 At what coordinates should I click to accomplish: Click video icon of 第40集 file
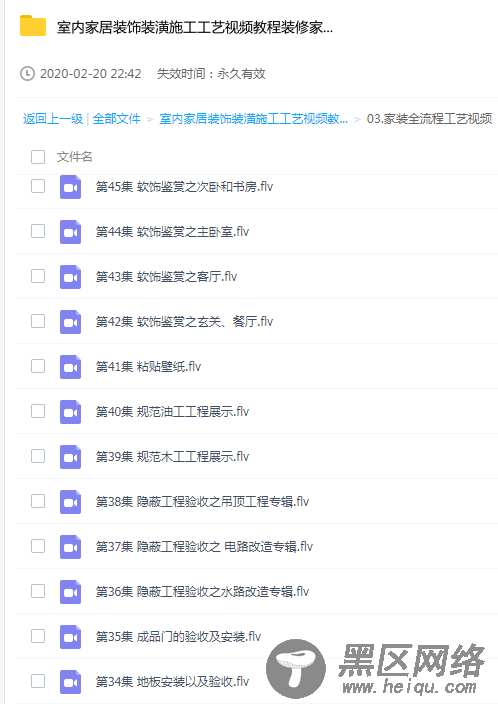point(71,412)
